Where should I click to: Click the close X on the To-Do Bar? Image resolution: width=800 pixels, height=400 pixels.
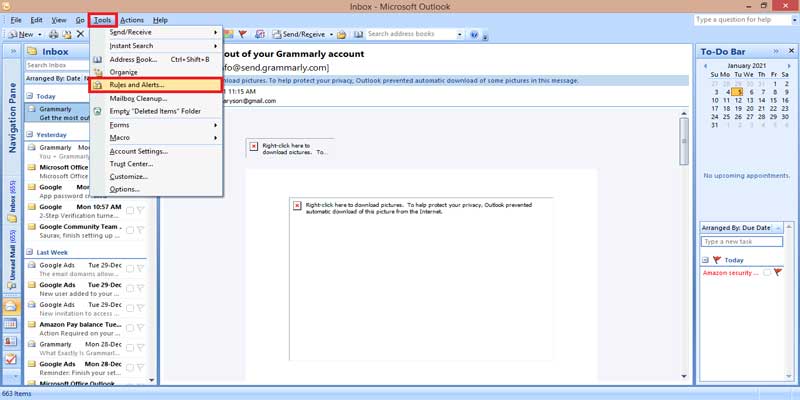791,51
